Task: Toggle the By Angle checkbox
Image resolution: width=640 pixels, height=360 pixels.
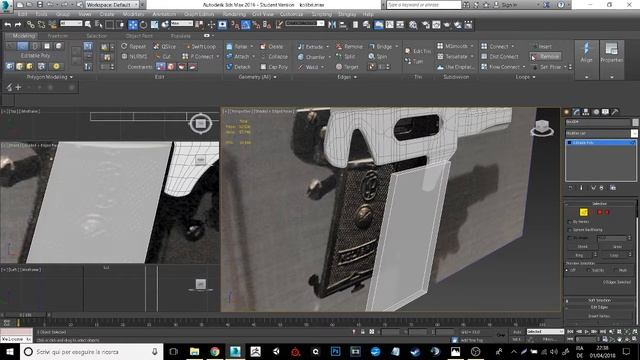Action: tap(570, 238)
